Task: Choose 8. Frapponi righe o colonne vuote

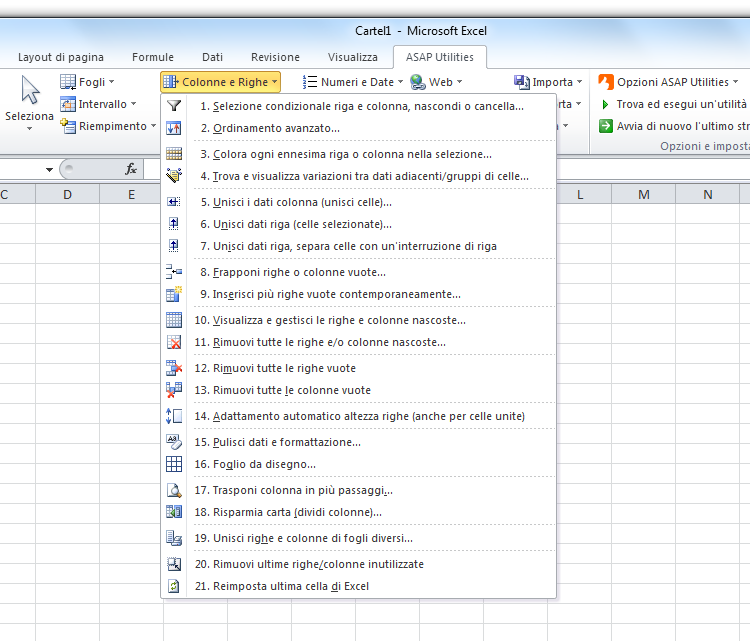Action: 359,272
